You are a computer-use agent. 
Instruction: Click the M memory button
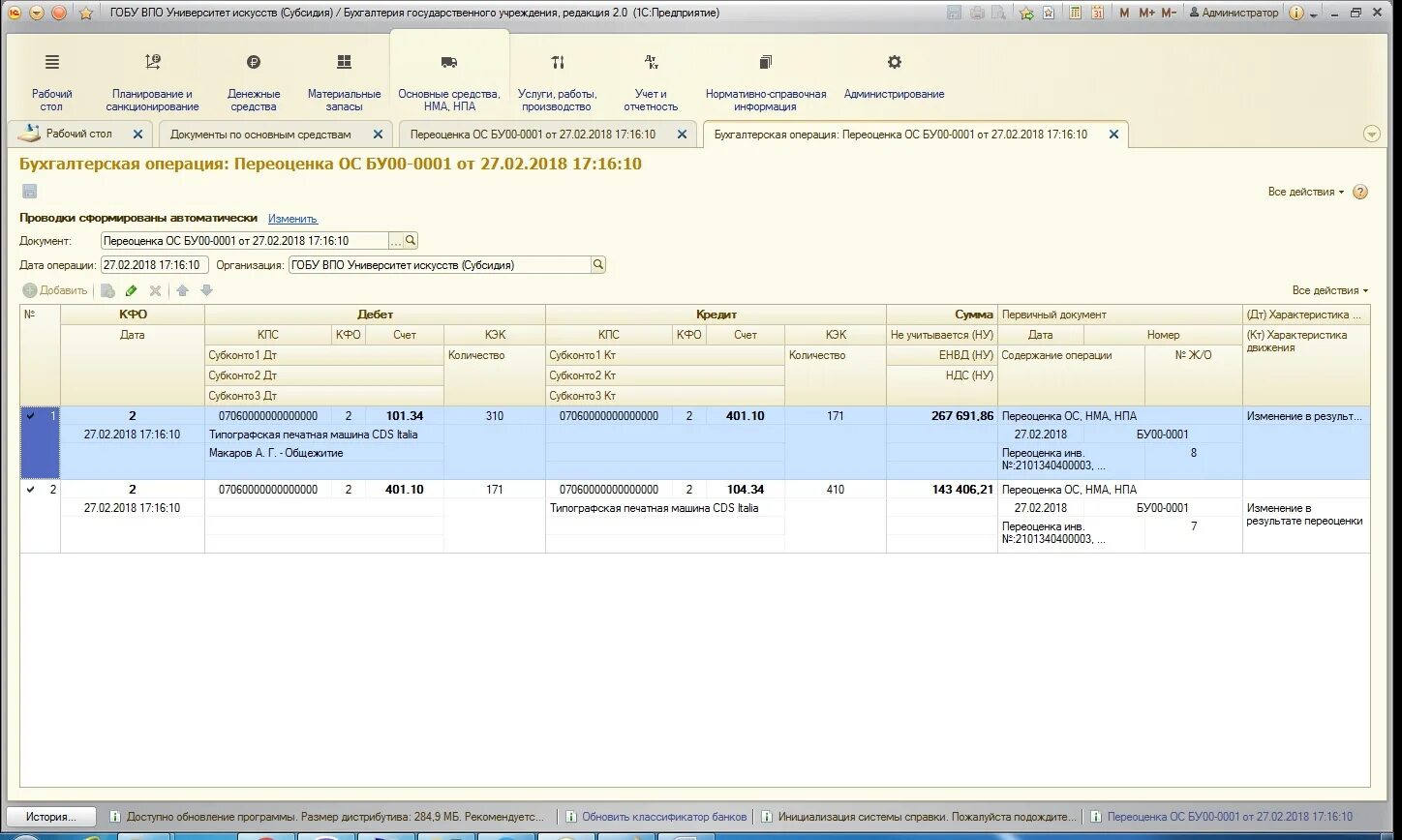coord(1123,13)
